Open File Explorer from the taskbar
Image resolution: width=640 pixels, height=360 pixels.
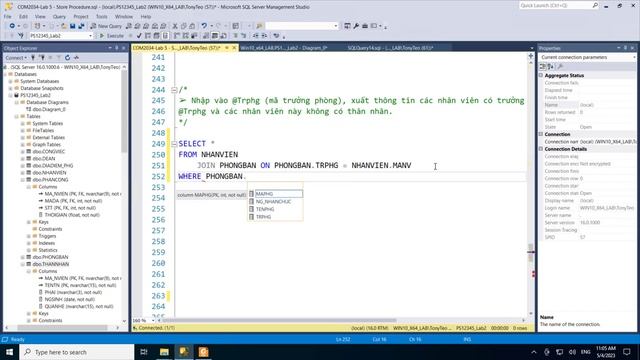coord(164,352)
